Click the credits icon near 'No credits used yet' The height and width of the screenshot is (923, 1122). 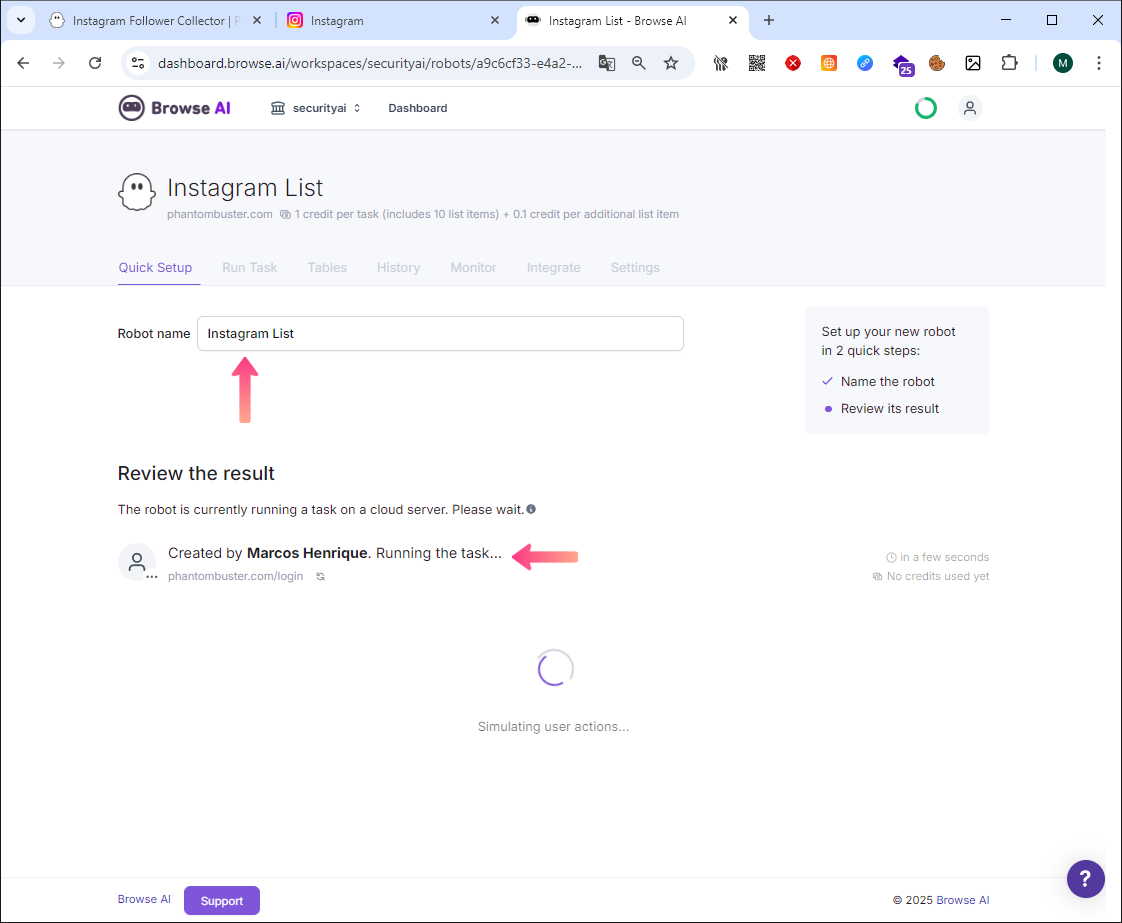(x=877, y=577)
